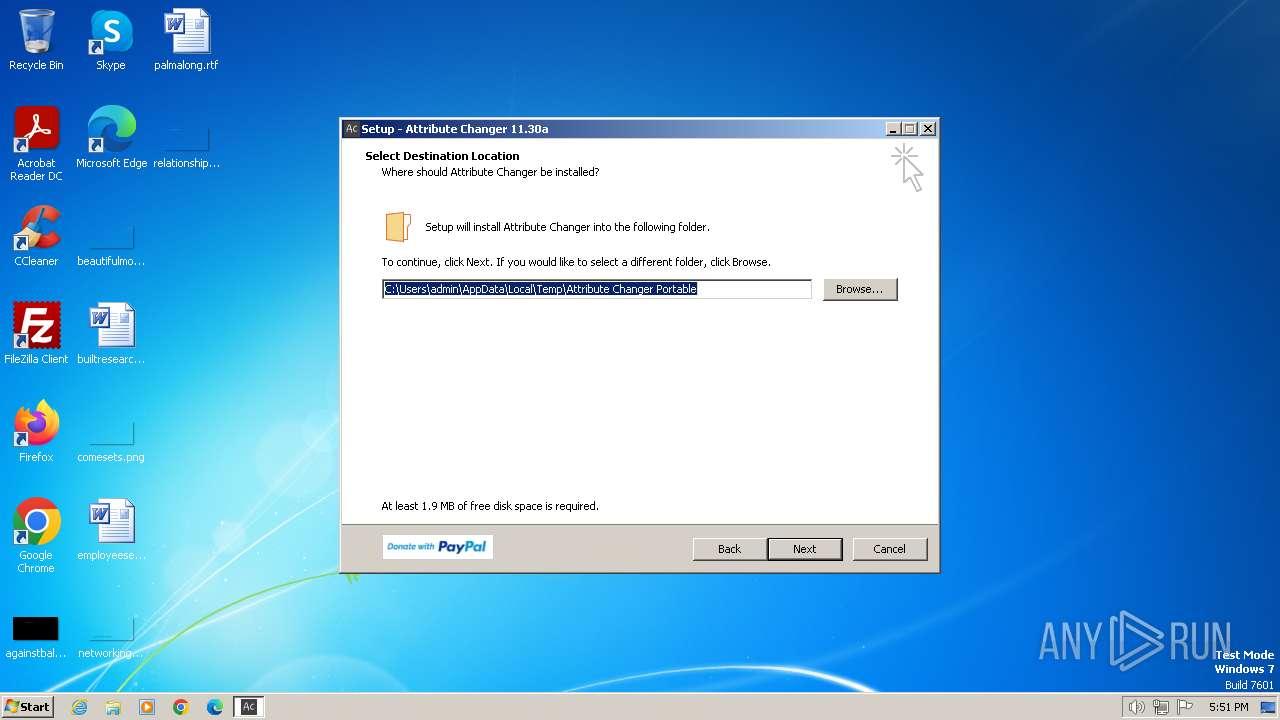The image size is (1280, 720).
Task: Select the builtresearc document icon
Action: pyautogui.click(x=111, y=334)
